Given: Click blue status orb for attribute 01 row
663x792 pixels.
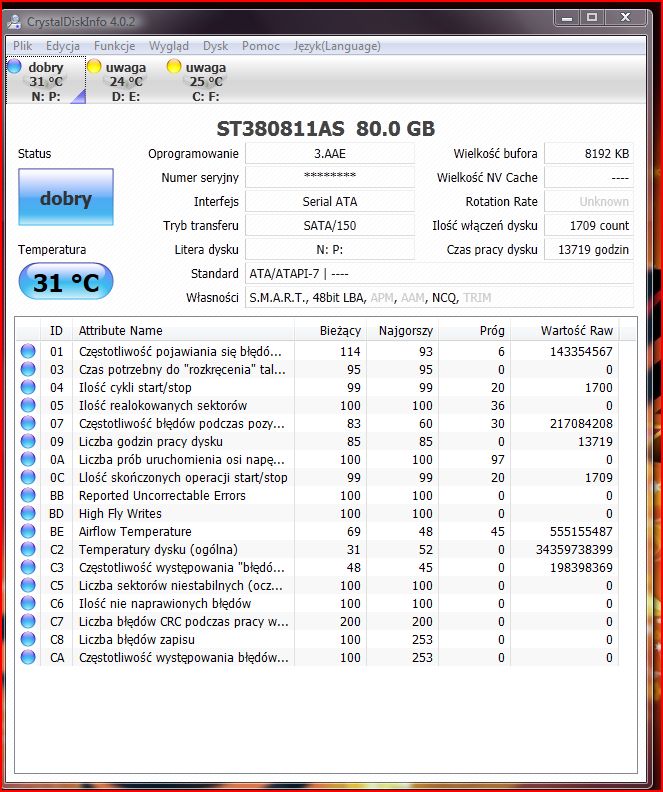Looking at the screenshot, I should [28, 351].
